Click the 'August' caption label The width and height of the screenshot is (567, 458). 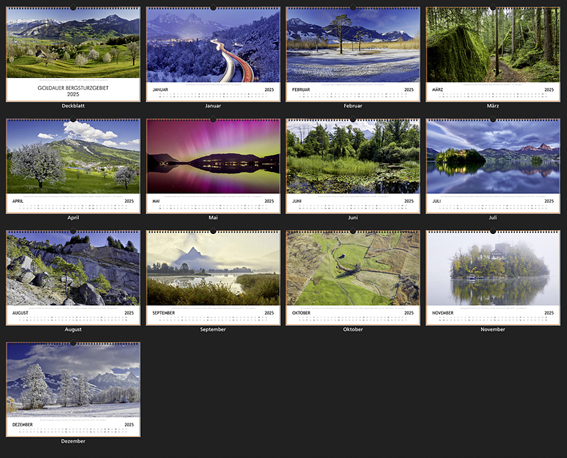(x=73, y=329)
